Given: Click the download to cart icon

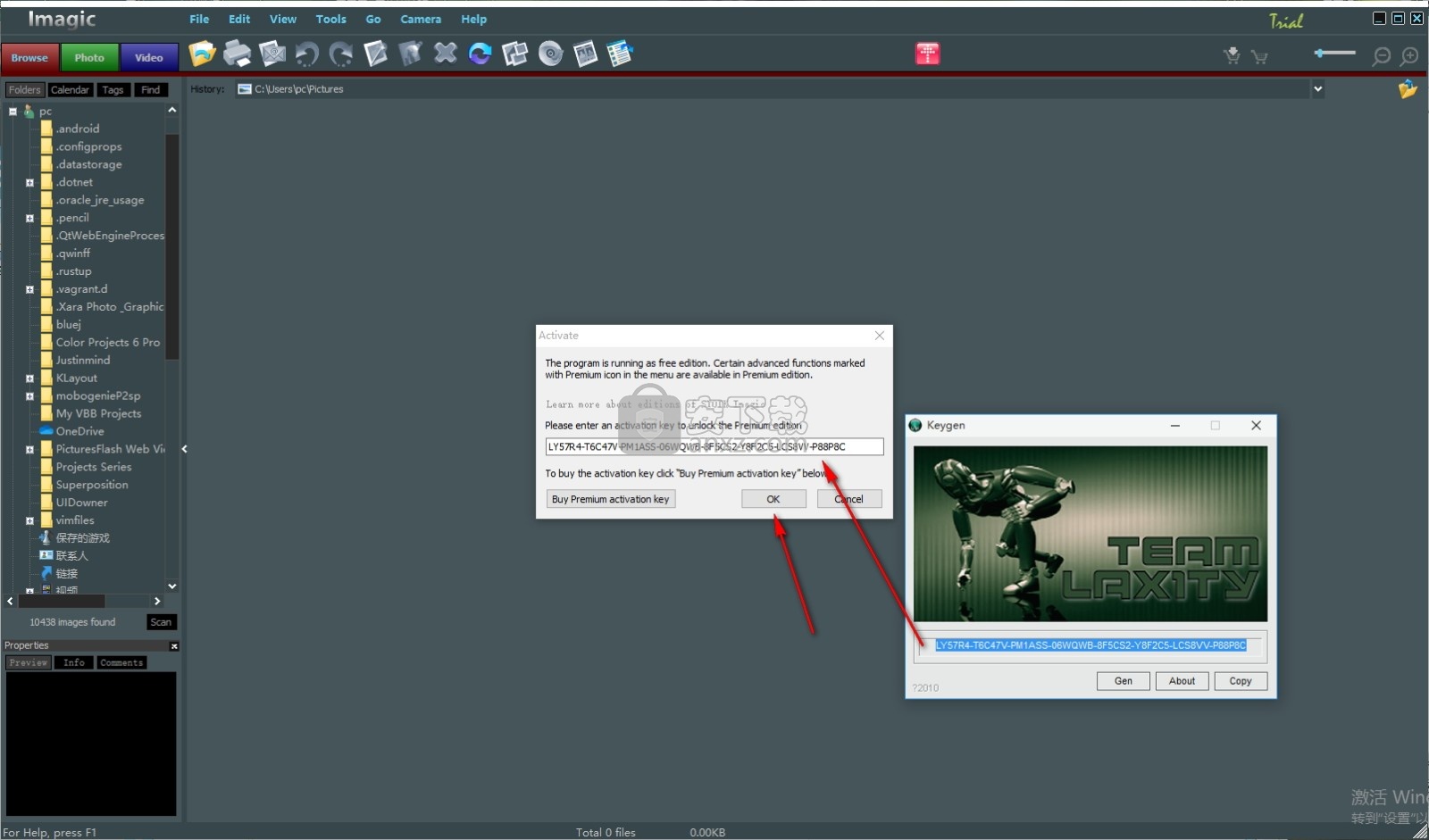Looking at the screenshot, I should click(1232, 56).
